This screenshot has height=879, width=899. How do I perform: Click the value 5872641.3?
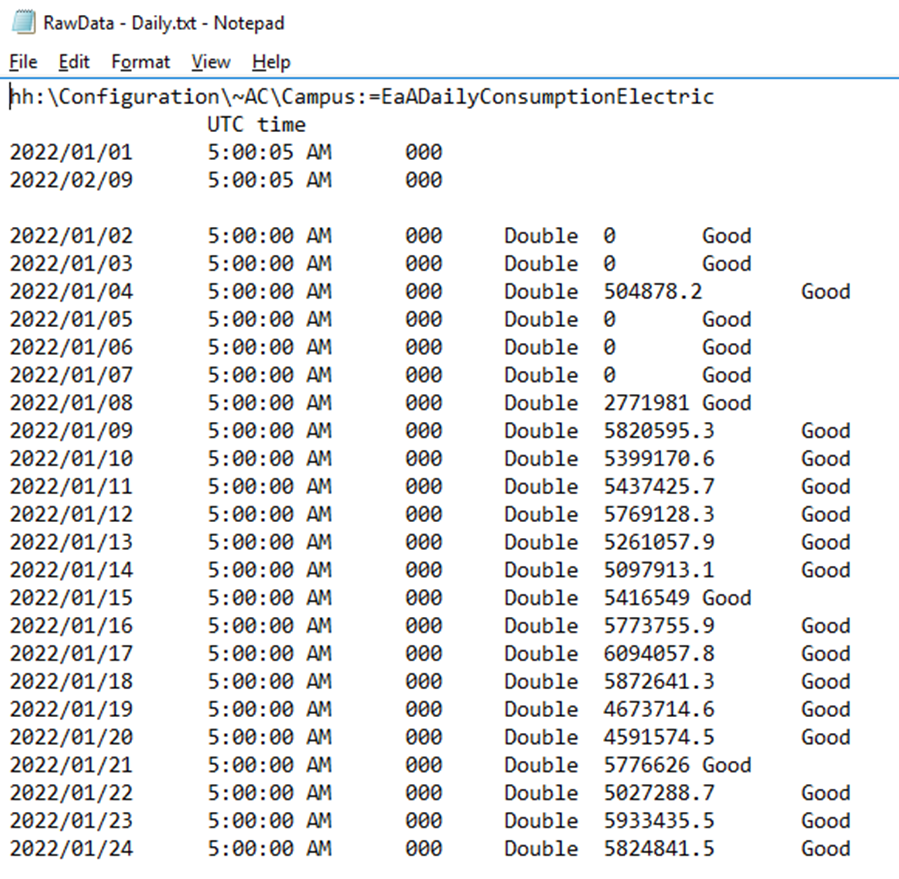click(659, 682)
